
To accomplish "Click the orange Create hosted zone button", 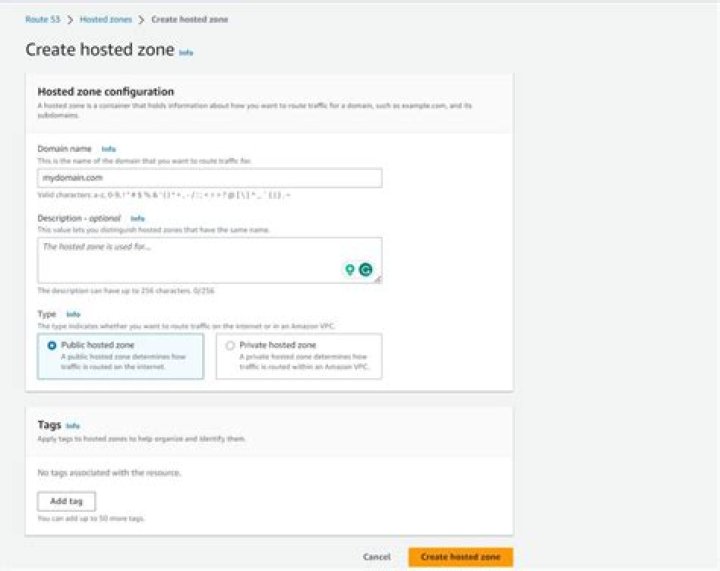I will pyautogui.click(x=460, y=557).
